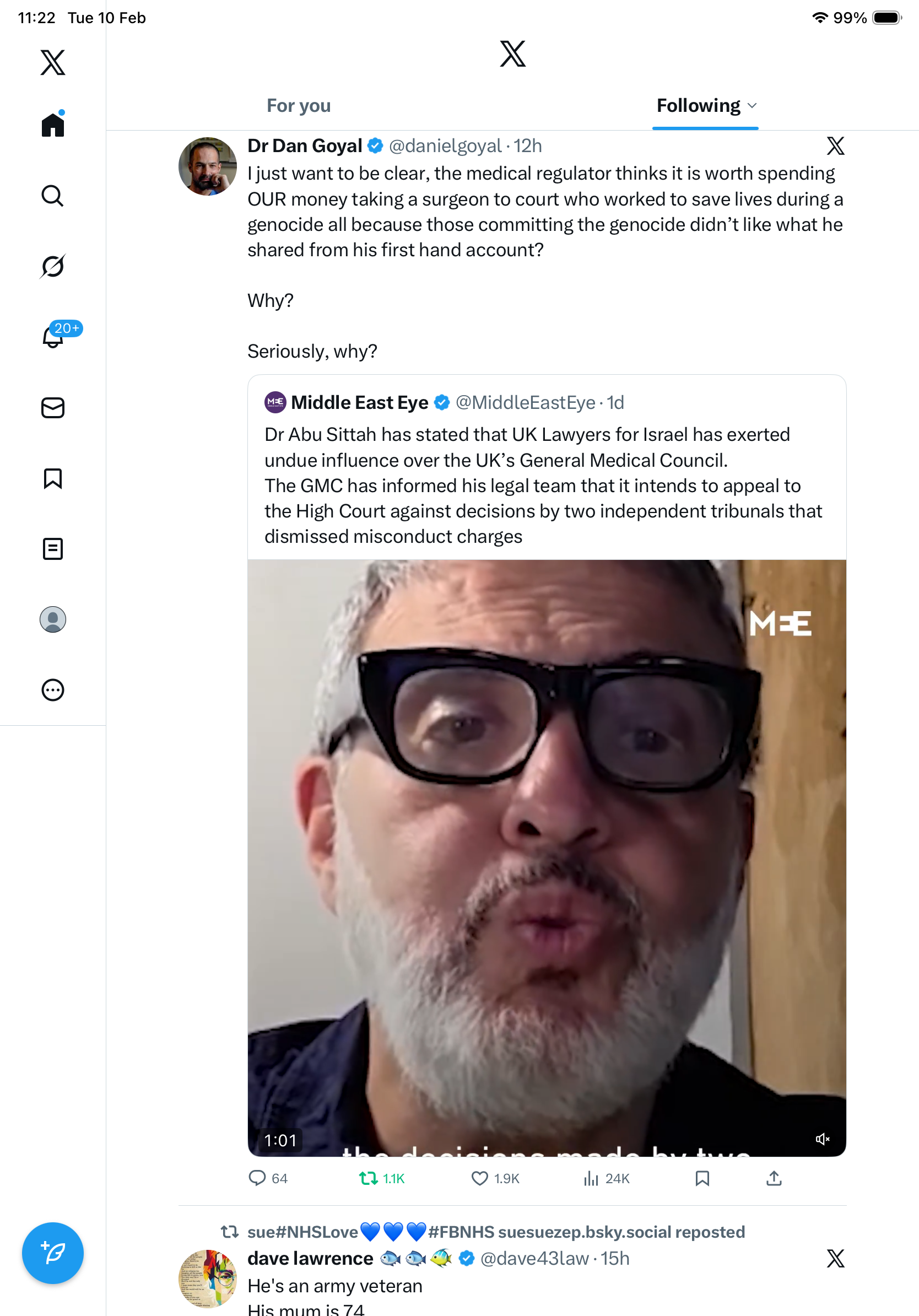Viewport: 919px width, 1316px height.
Task: Bookmark Dr Dan Goyal's post
Action: pyautogui.click(x=702, y=1178)
